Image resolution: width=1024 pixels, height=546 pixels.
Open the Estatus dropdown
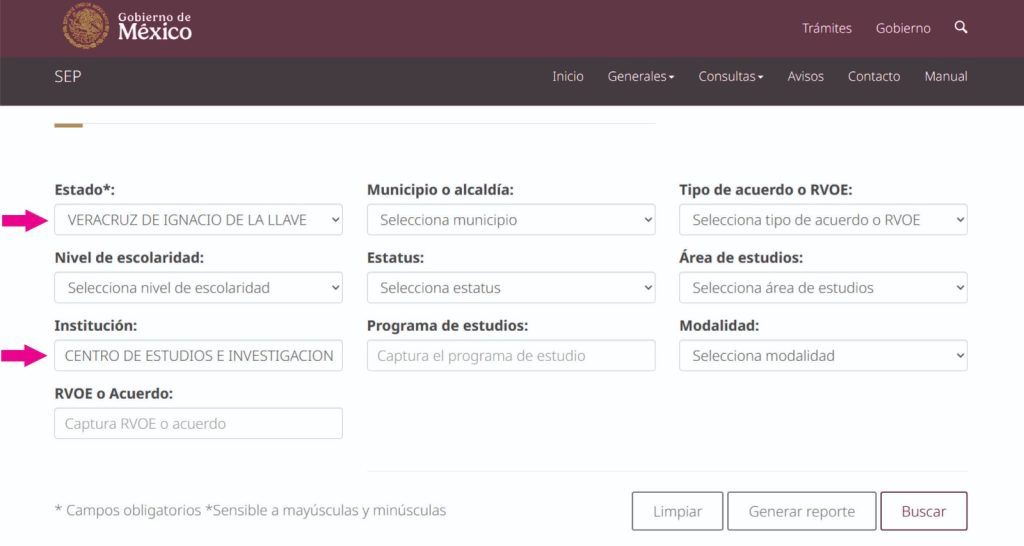tap(510, 288)
